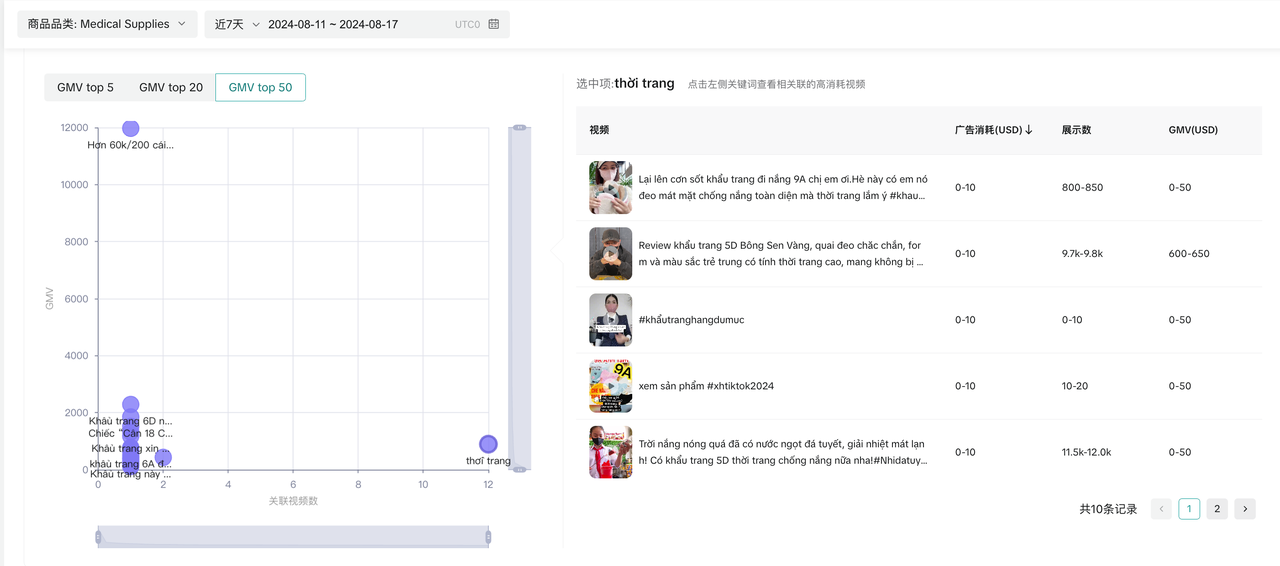Image resolution: width=1280 pixels, height=566 pixels.
Task: Select the GMV top 50 option
Action: click(x=260, y=88)
